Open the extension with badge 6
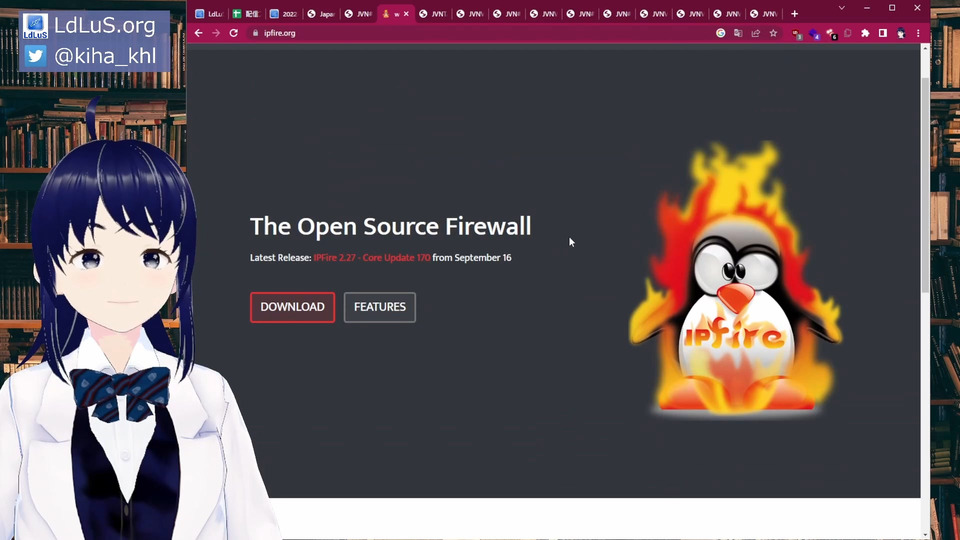The height and width of the screenshot is (540, 960). [831, 34]
